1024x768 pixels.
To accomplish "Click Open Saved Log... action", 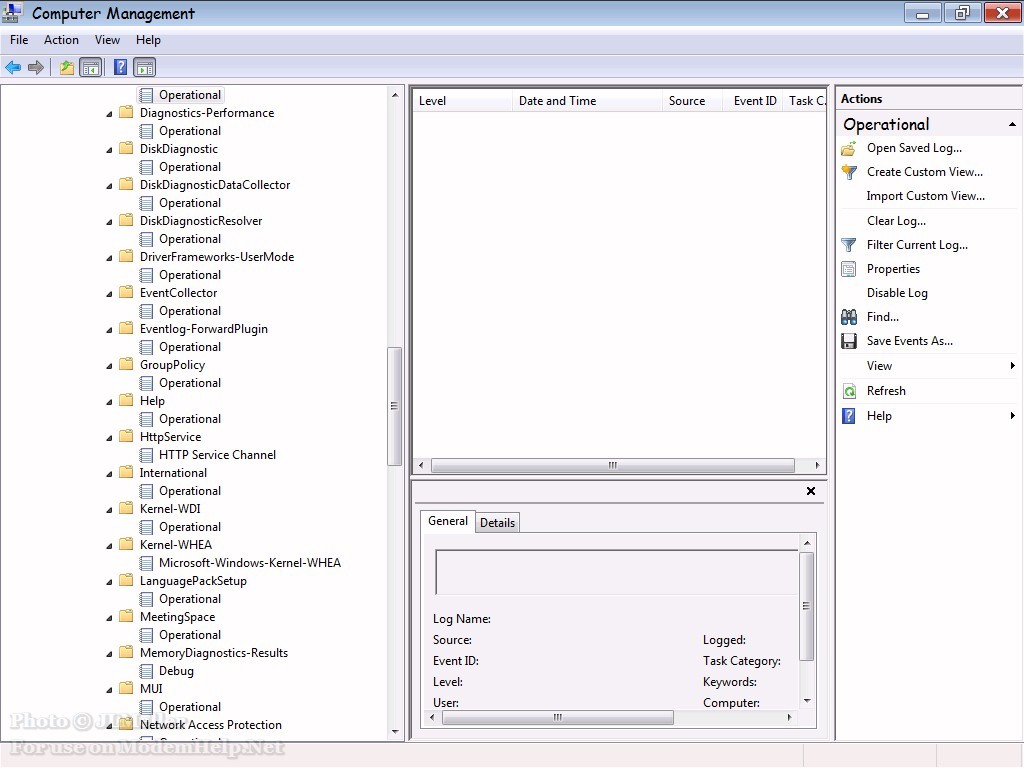I will (914, 148).
